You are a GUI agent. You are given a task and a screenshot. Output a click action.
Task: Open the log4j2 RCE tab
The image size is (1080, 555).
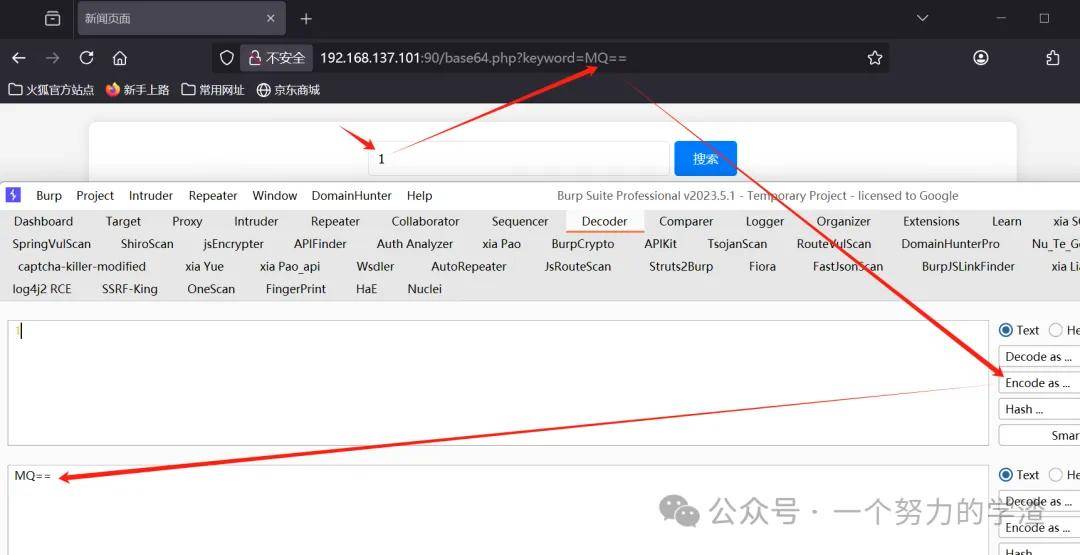tap(42, 289)
